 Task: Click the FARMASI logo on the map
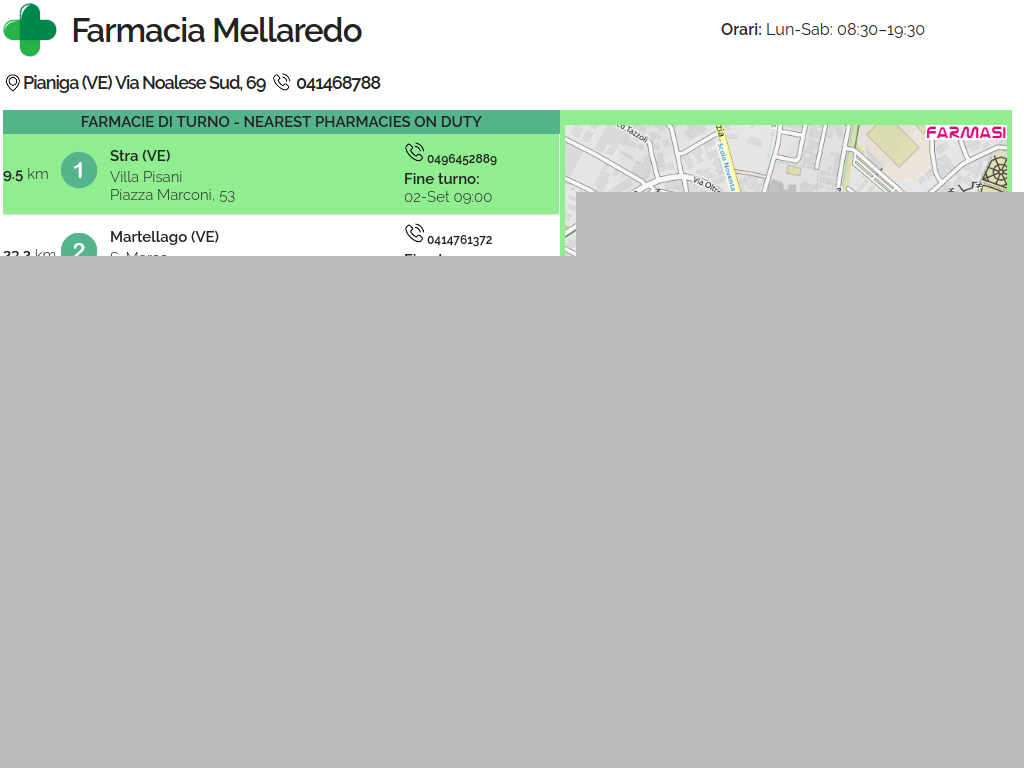(x=965, y=133)
